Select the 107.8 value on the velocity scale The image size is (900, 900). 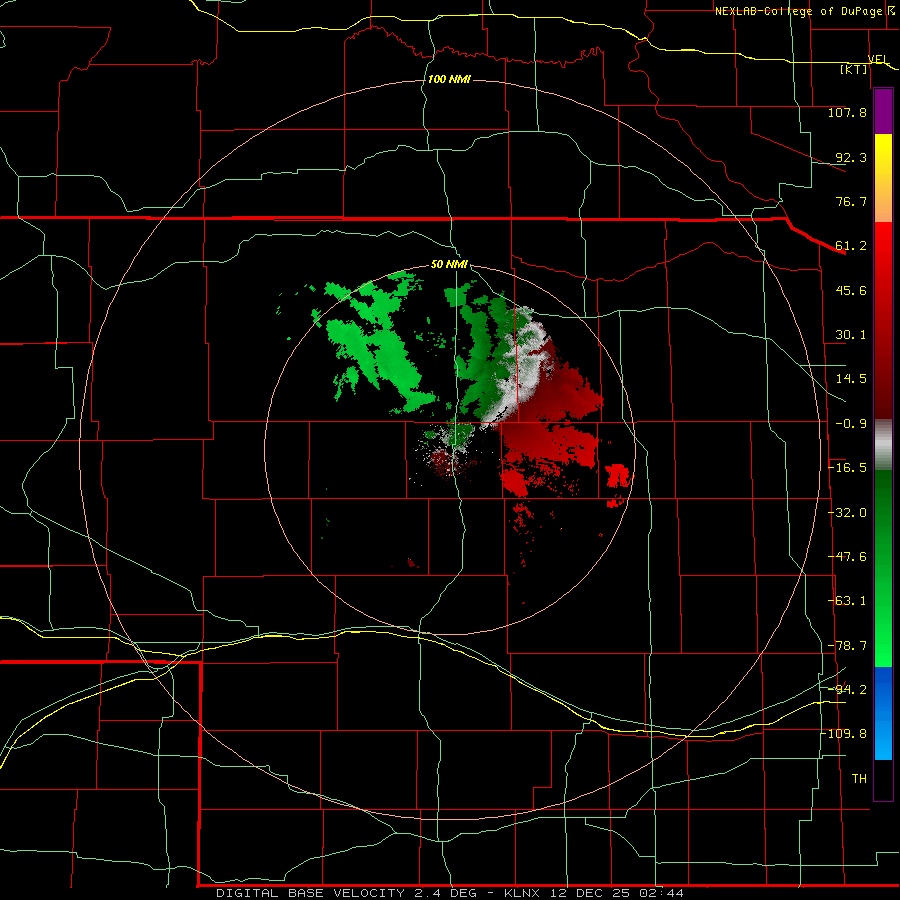click(x=847, y=112)
